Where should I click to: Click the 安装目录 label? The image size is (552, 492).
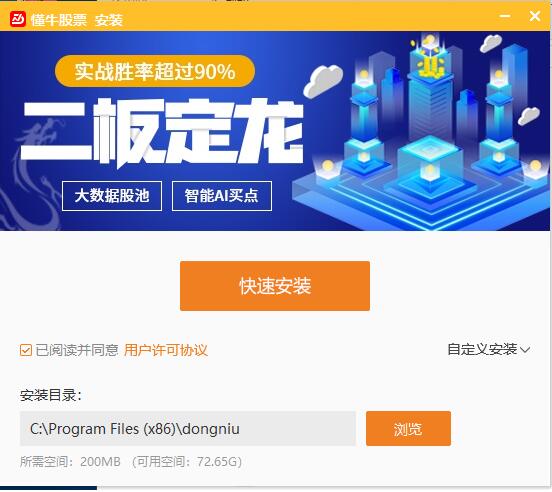[x=50, y=395]
